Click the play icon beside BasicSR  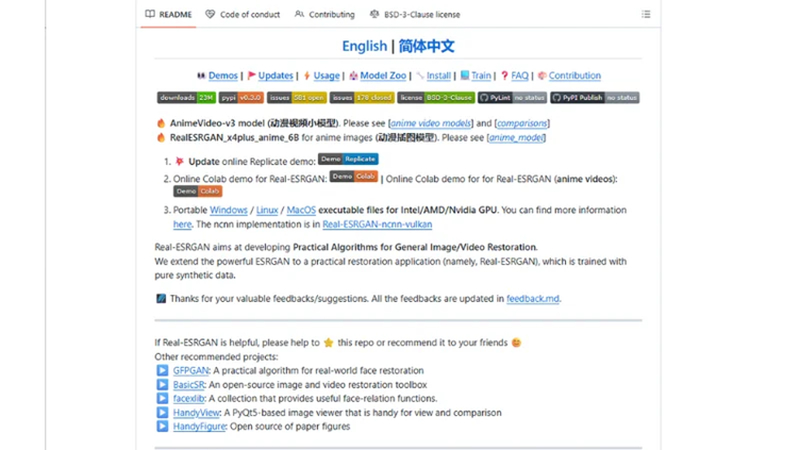click(162, 385)
